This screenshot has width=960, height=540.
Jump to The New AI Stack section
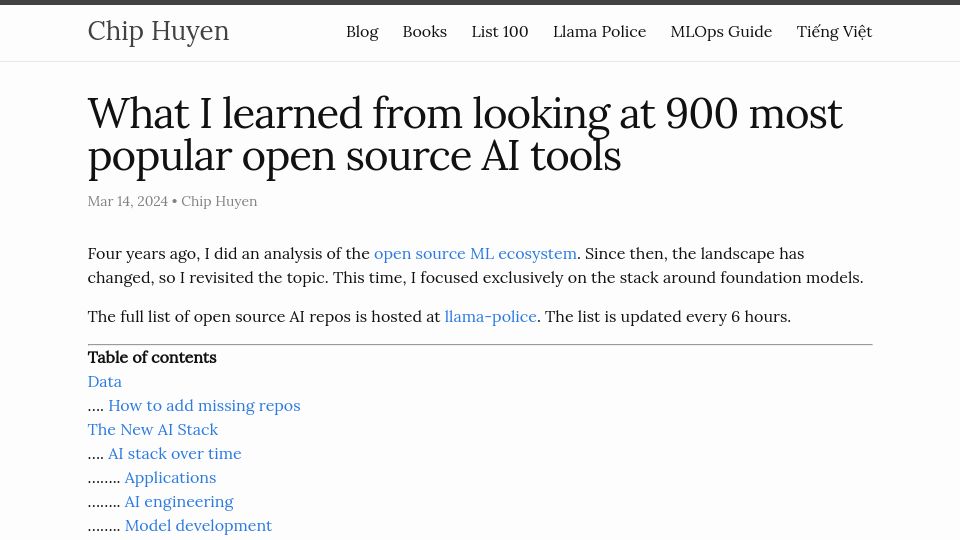[x=152, y=430]
